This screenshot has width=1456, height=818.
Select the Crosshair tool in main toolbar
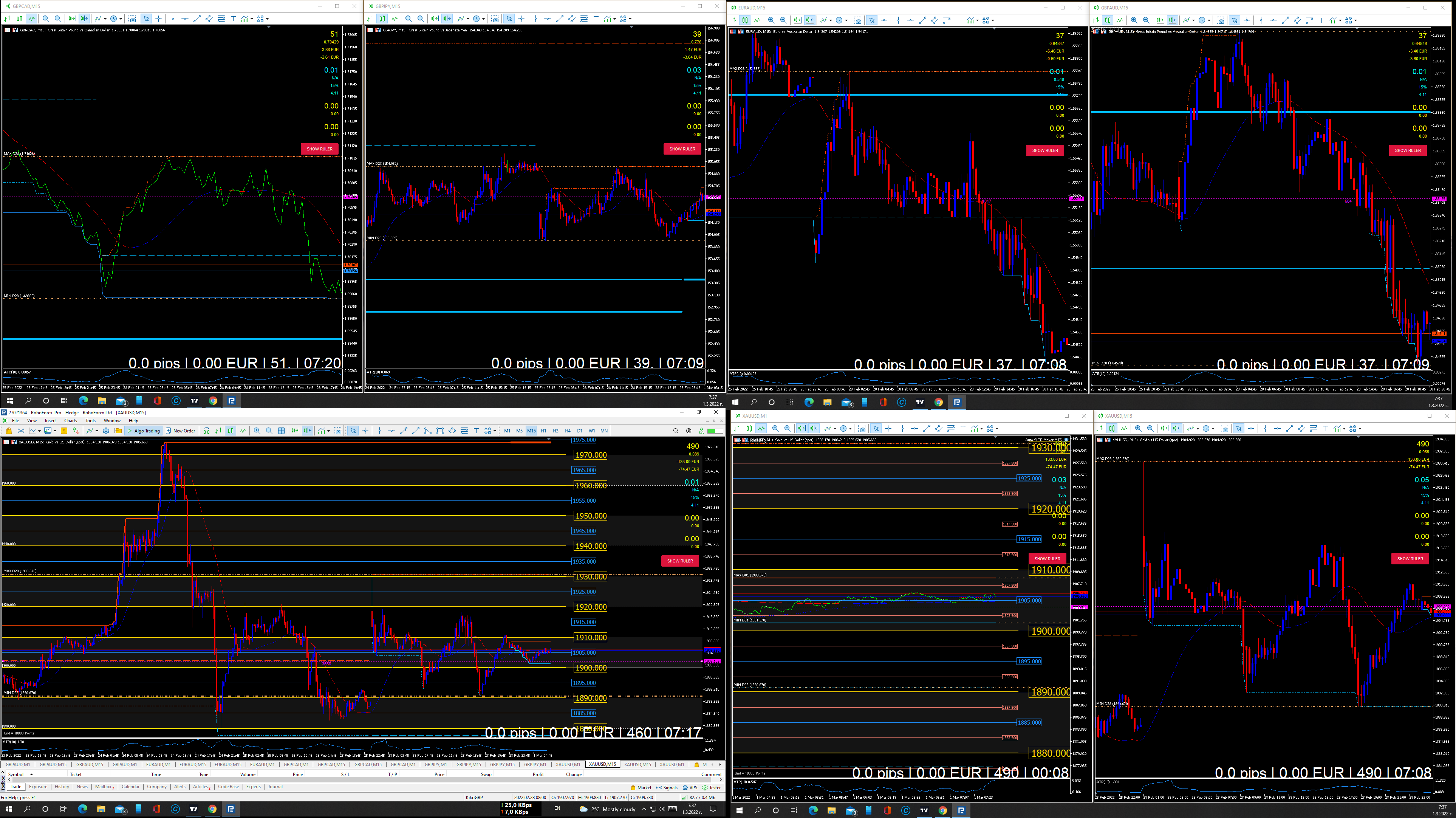pyautogui.click(x=365, y=431)
